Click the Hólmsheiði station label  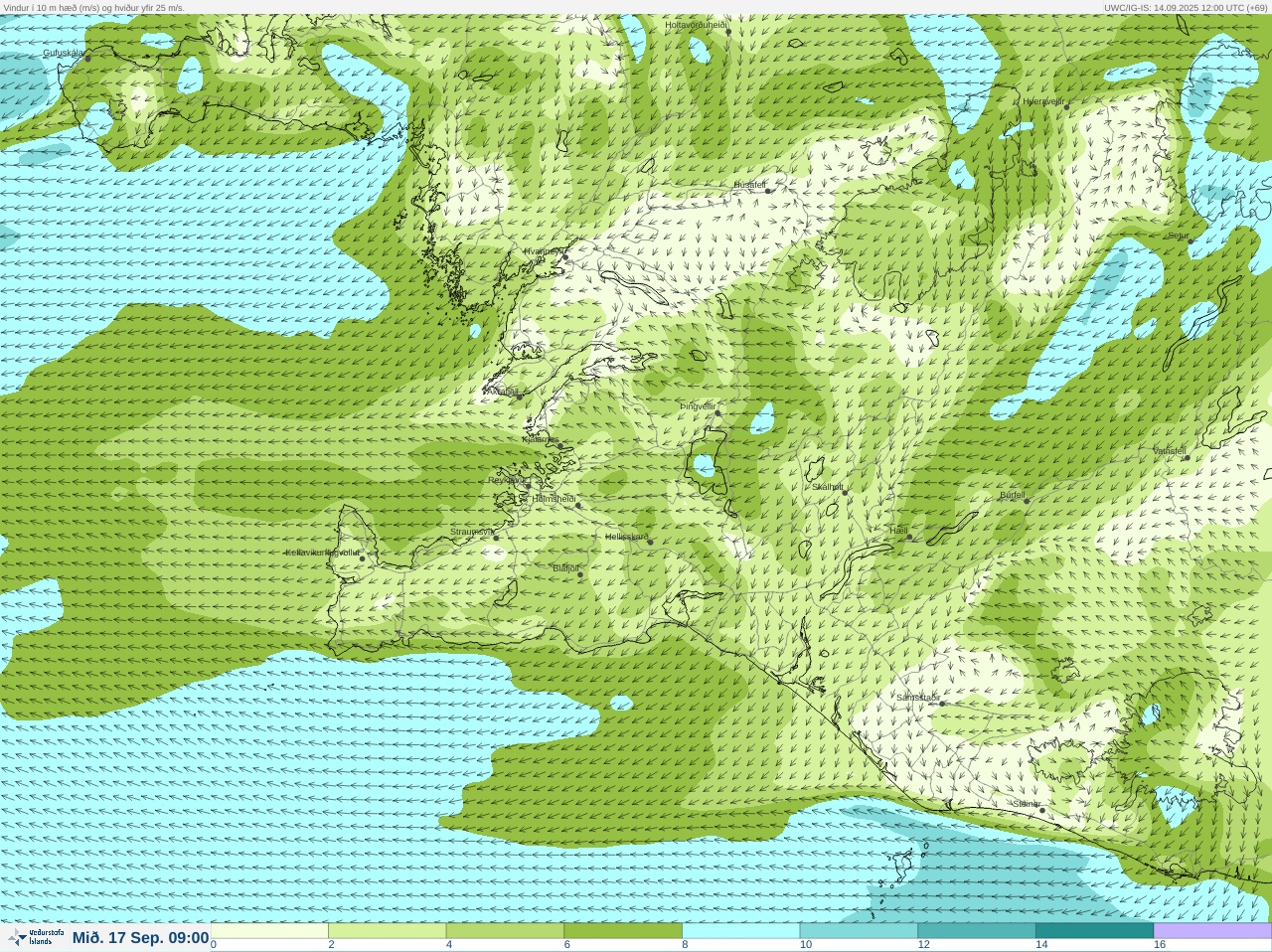[x=555, y=499]
